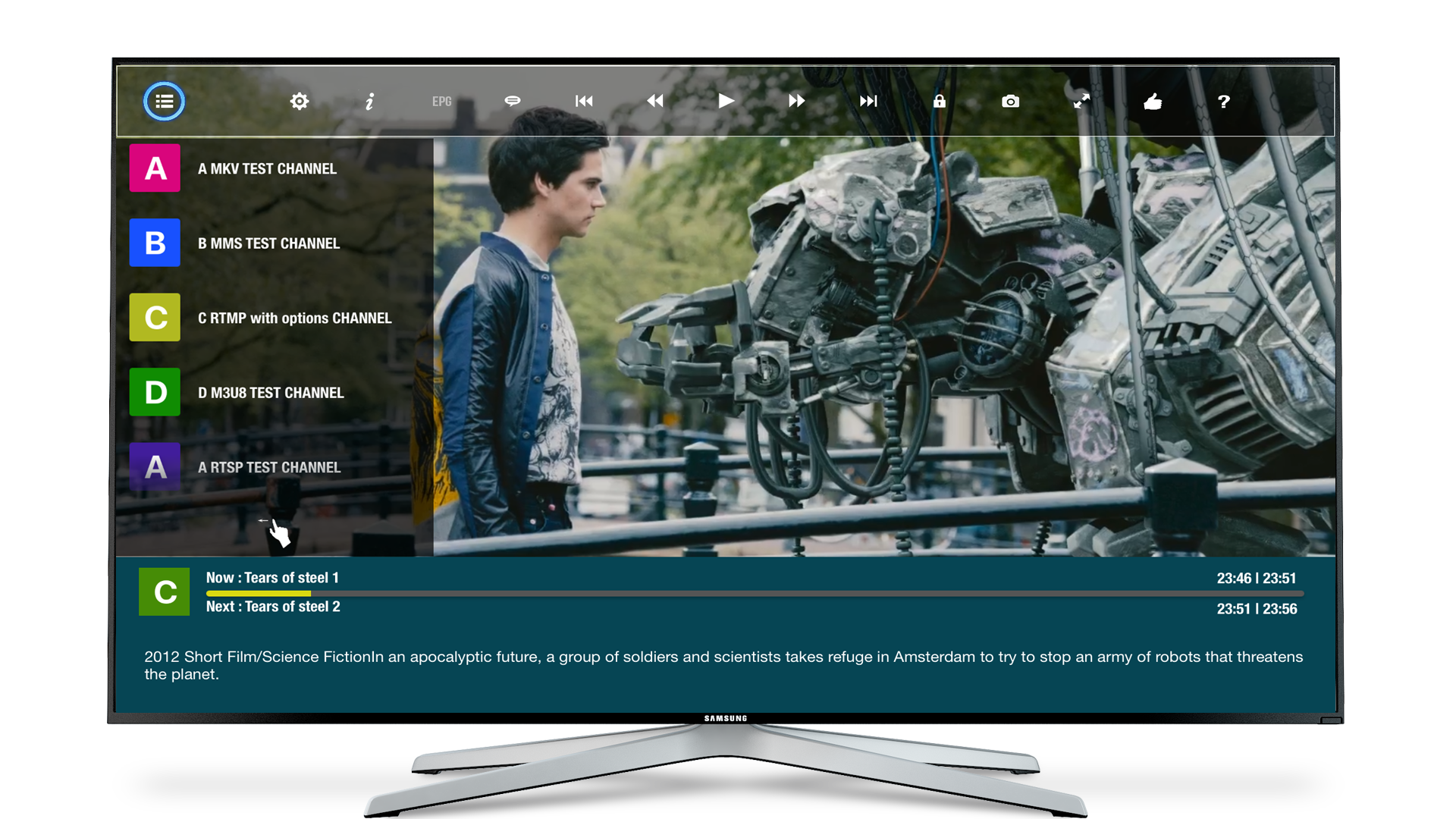Click the EPG guide button
1456x819 pixels.
[x=440, y=100]
